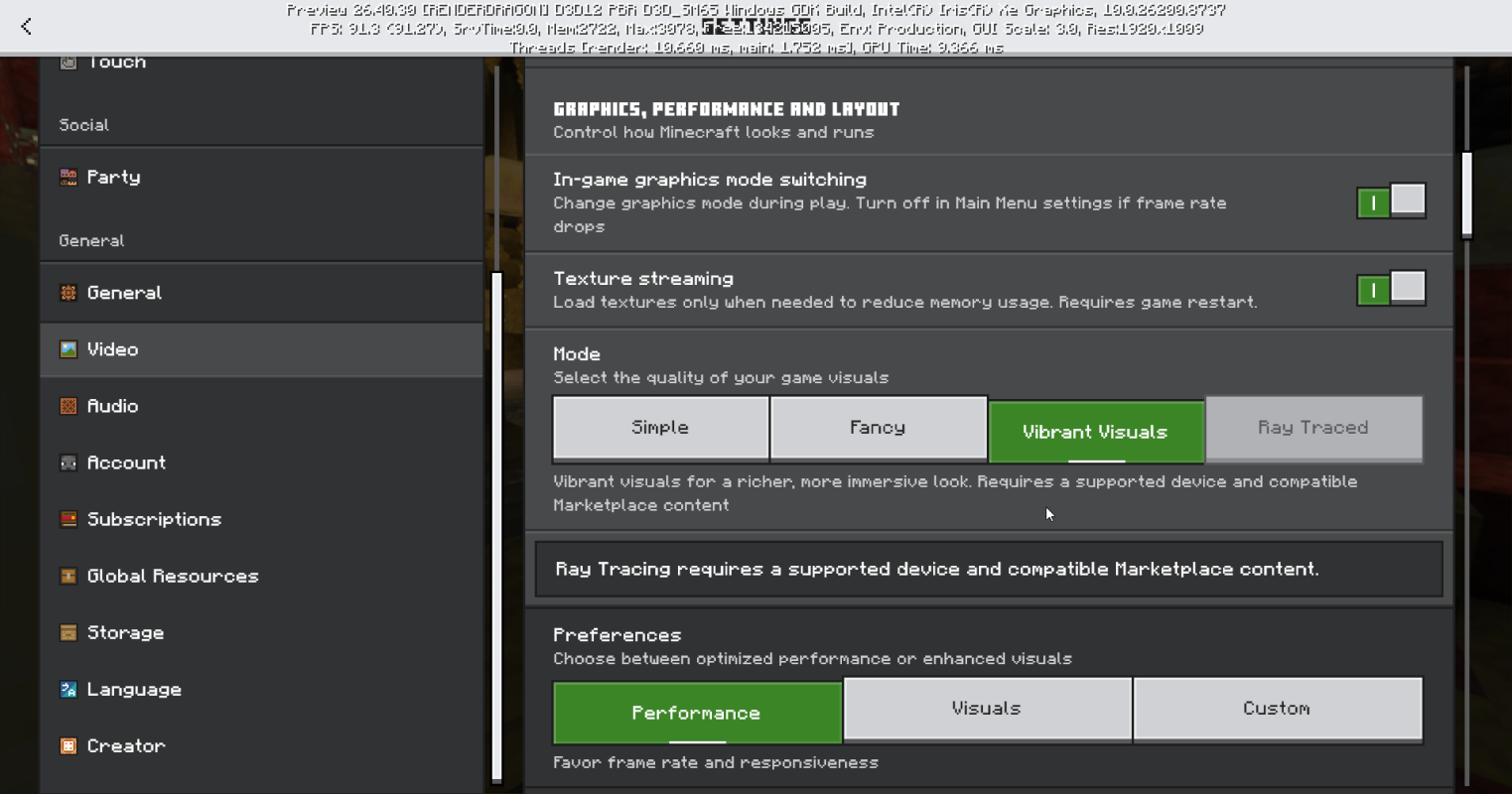Viewport: 1512px width, 794px height.
Task: Open the Account settings section
Action: (x=262, y=463)
